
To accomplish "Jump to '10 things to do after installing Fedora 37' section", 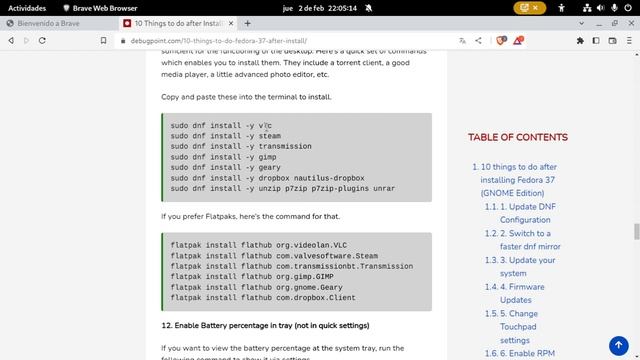I will [x=518, y=180].
